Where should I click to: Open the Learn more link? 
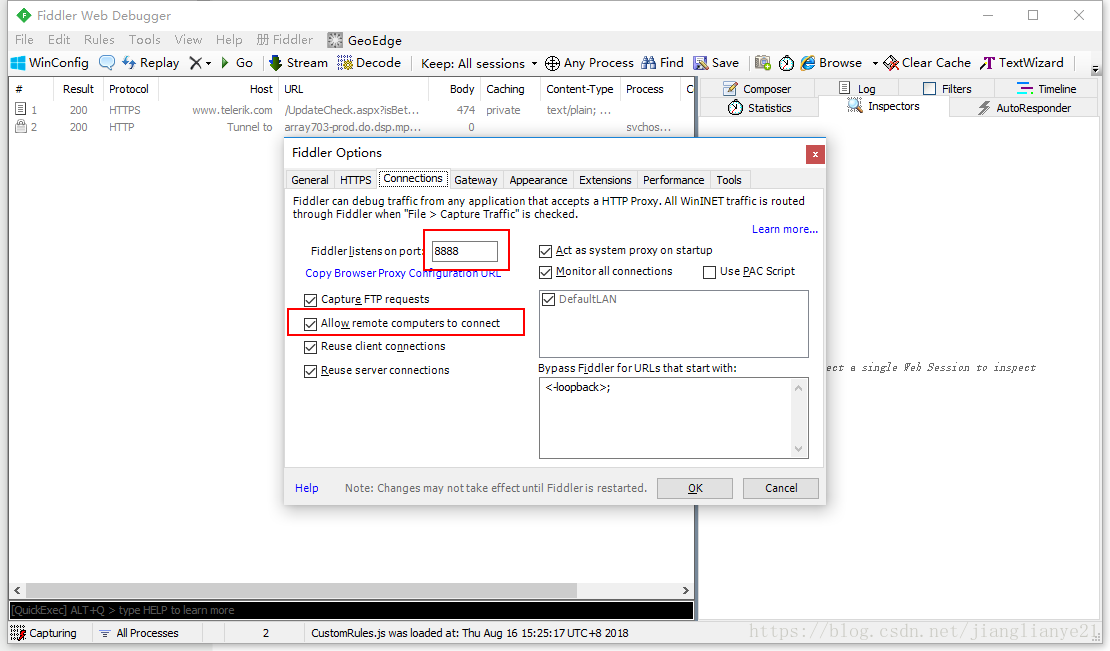784,229
